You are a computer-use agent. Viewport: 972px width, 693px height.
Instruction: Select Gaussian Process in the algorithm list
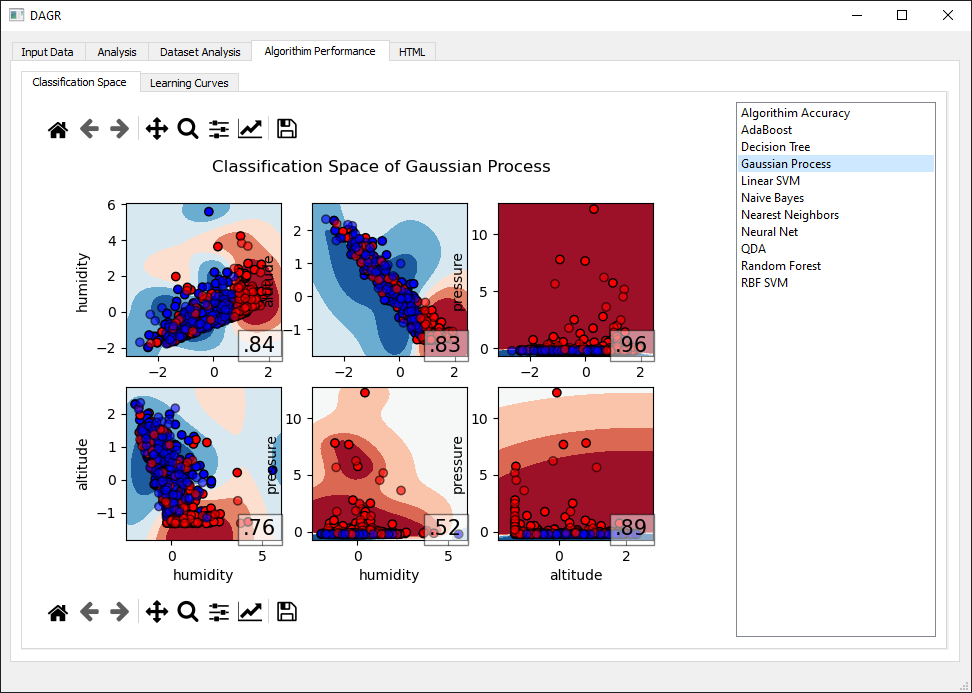pos(835,164)
